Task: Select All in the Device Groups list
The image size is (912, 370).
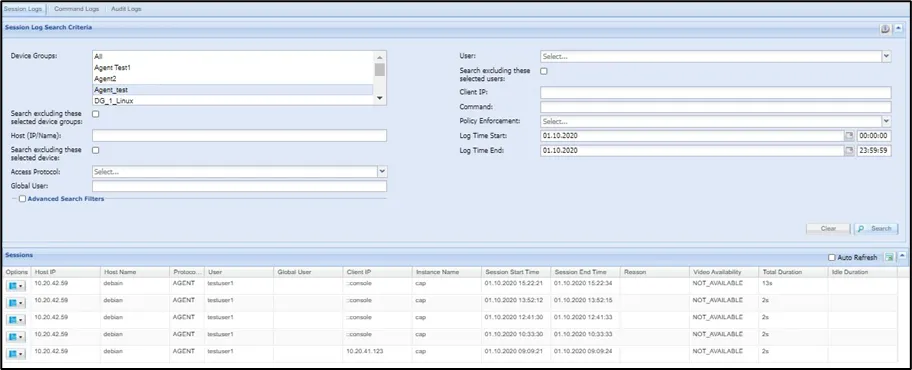Action: pyautogui.click(x=233, y=57)
